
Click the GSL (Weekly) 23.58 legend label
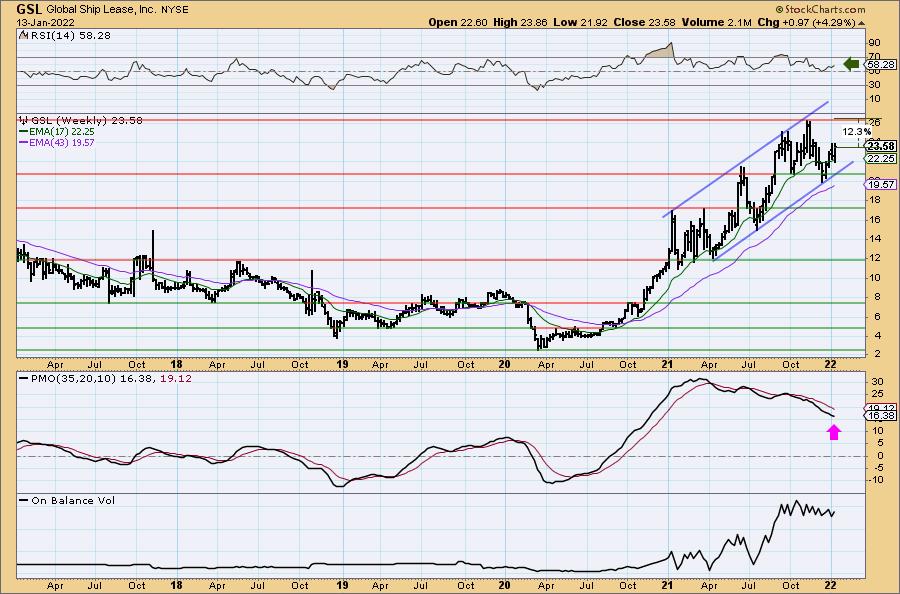tap(87, 121)
